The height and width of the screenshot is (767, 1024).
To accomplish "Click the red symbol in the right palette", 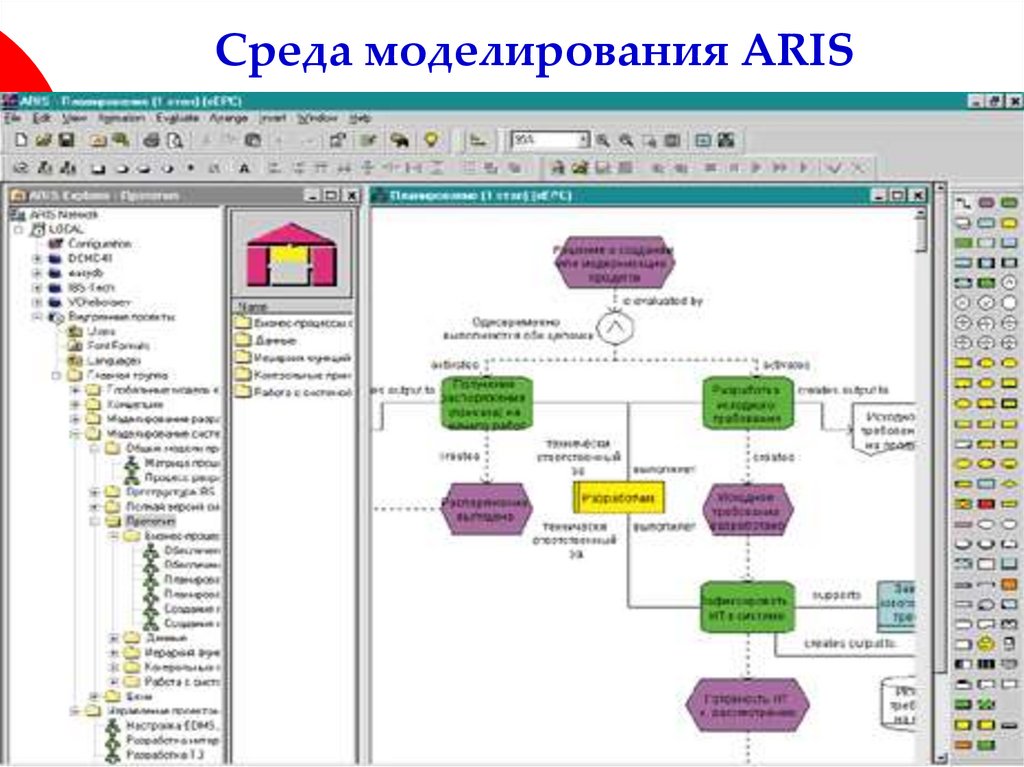I will 986,504.
